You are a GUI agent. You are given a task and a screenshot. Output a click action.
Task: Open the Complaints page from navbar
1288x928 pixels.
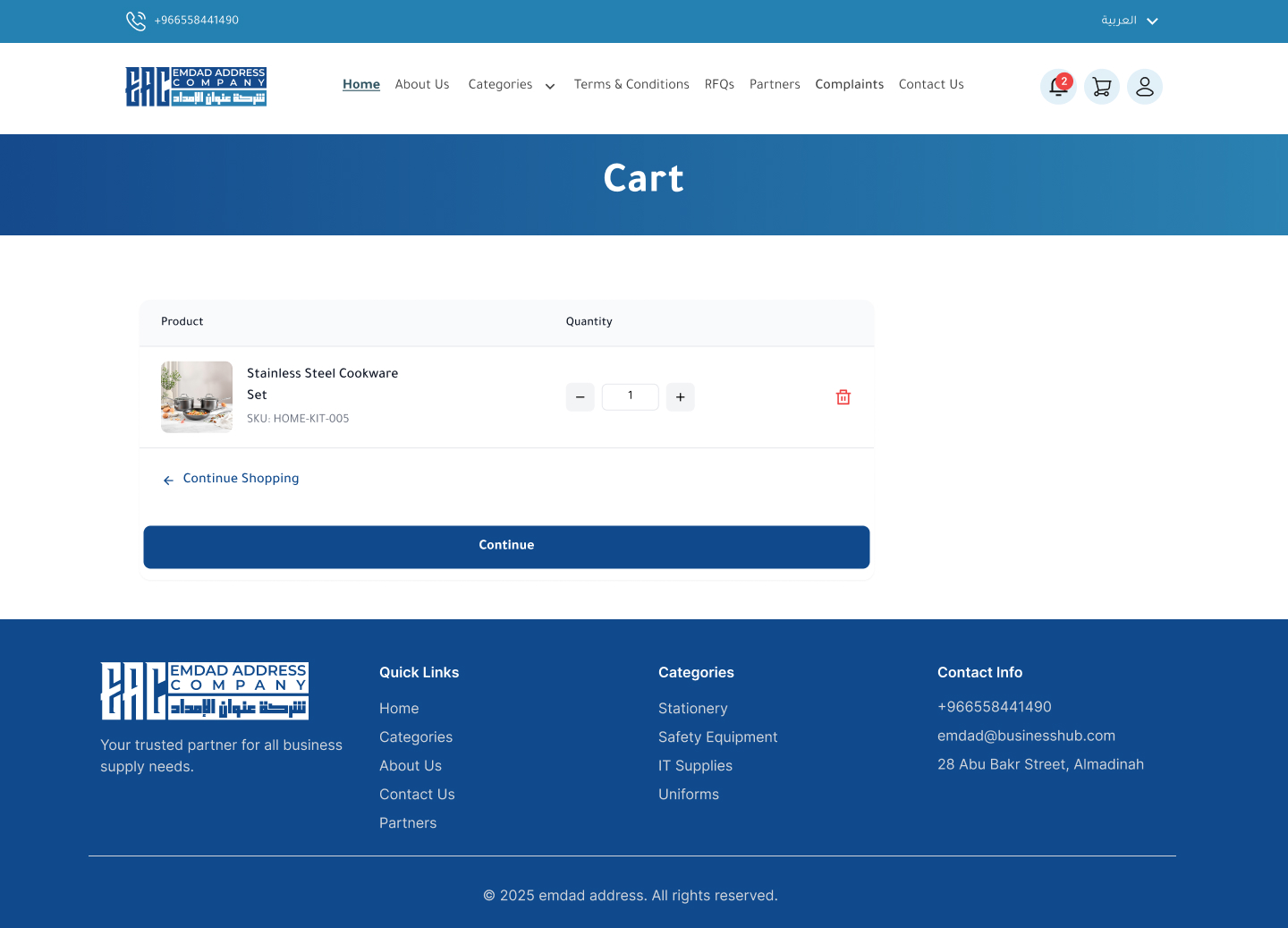[x=849, y=85]
